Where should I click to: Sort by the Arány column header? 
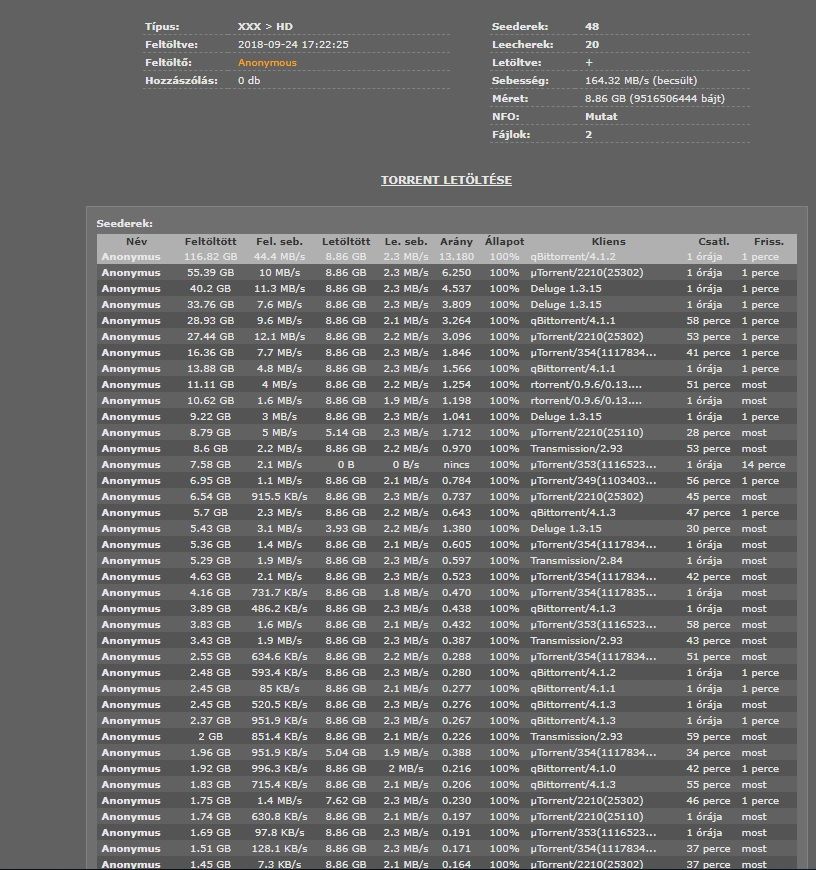(456, 241)
